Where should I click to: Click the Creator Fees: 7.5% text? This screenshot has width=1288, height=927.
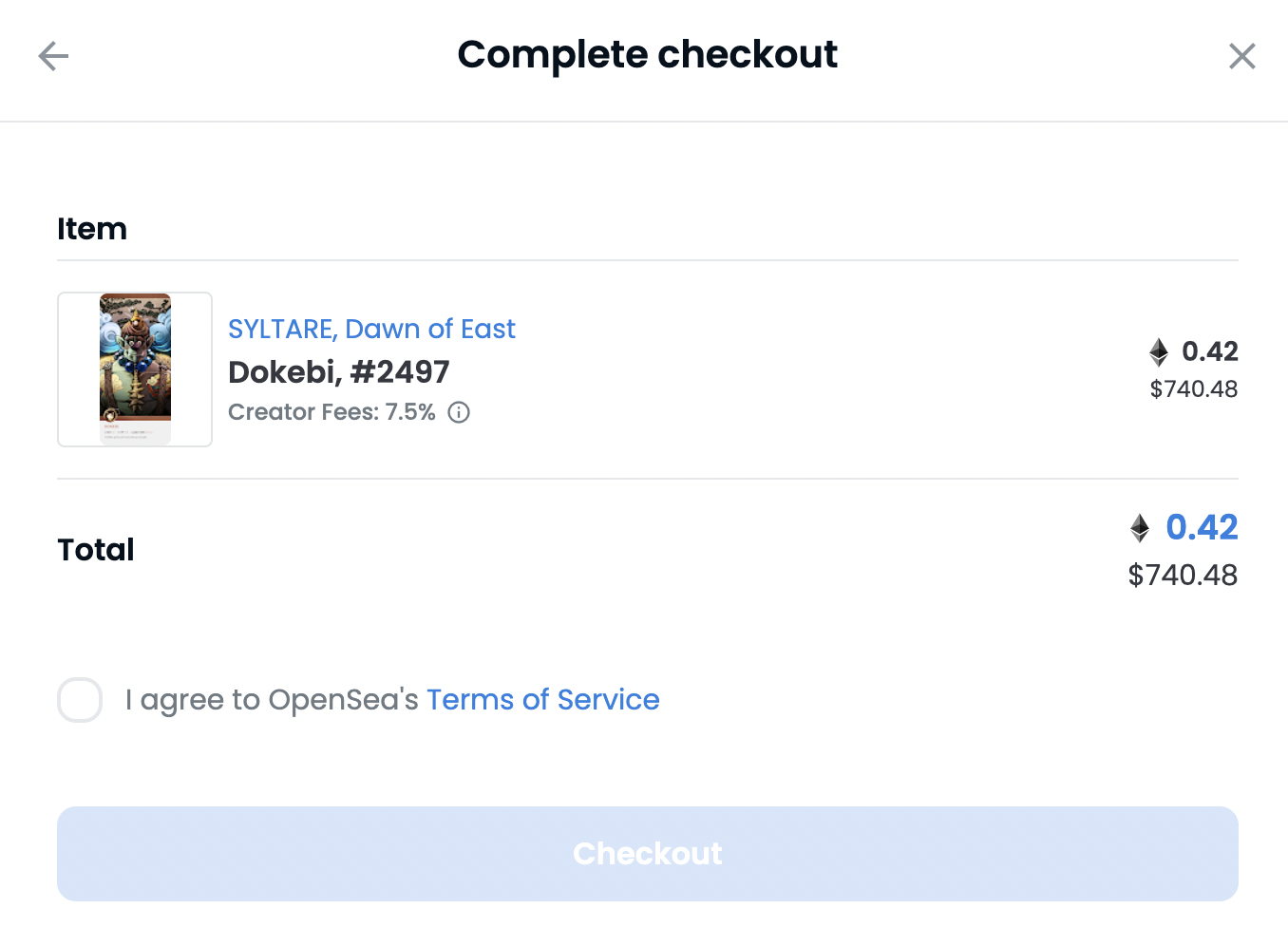point(331,412)
